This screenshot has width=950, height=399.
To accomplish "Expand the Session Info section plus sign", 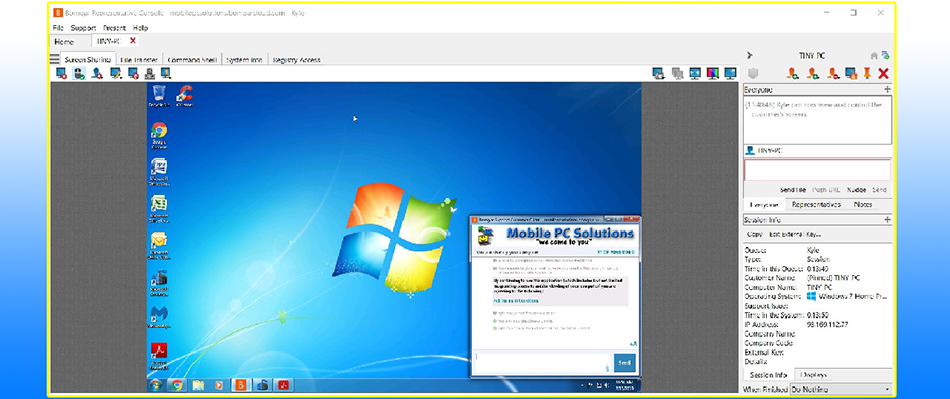I will pos(888,220).
